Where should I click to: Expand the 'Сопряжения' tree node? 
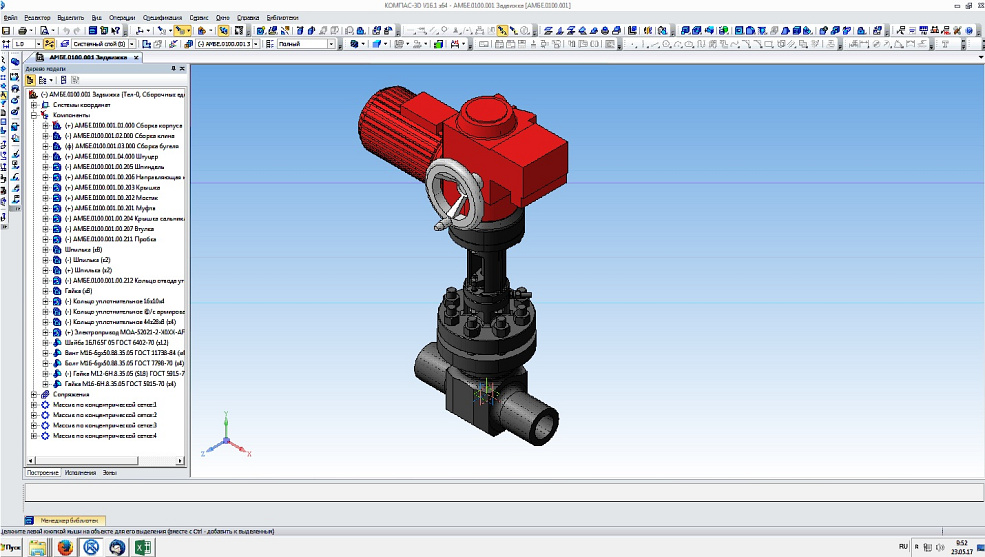pos(33,394)
